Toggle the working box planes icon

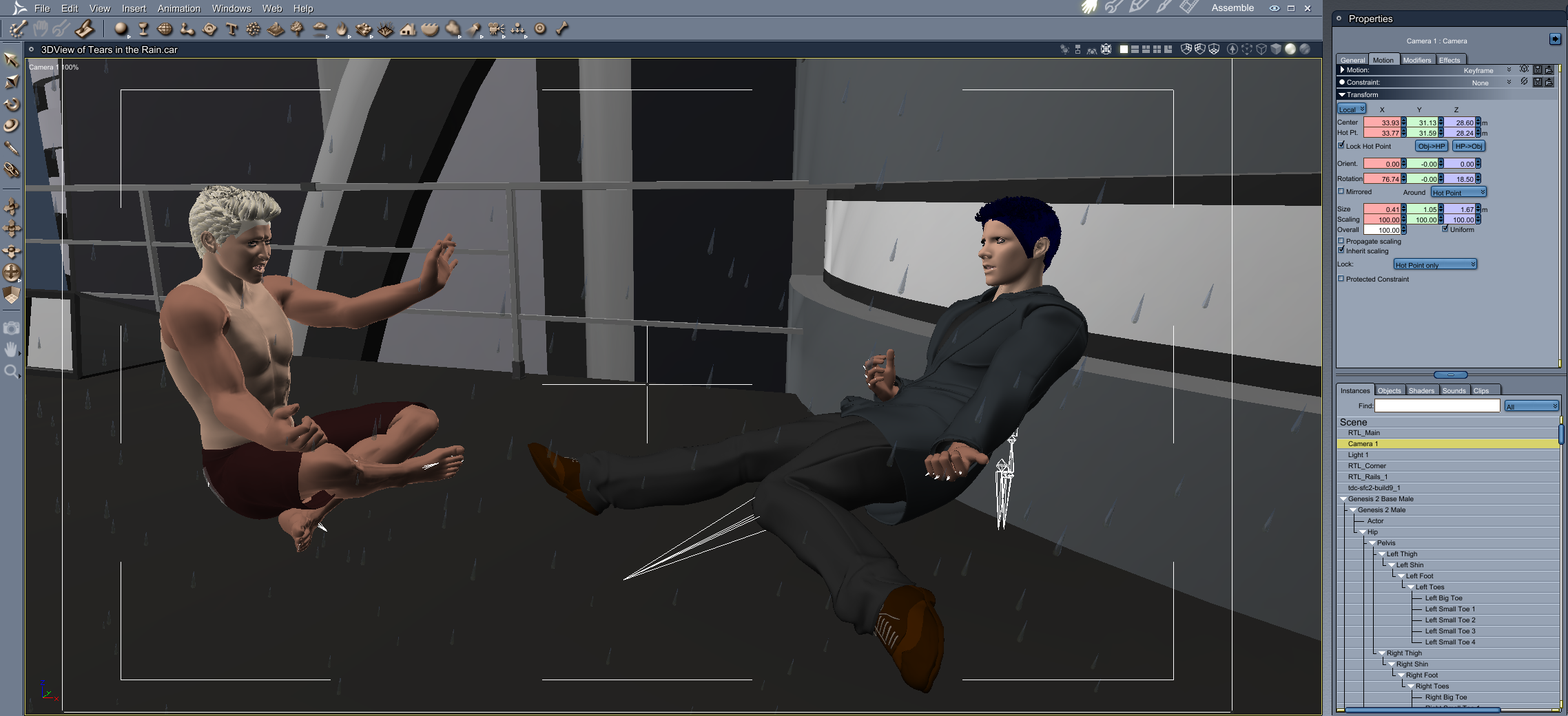(x=12, y=295)
